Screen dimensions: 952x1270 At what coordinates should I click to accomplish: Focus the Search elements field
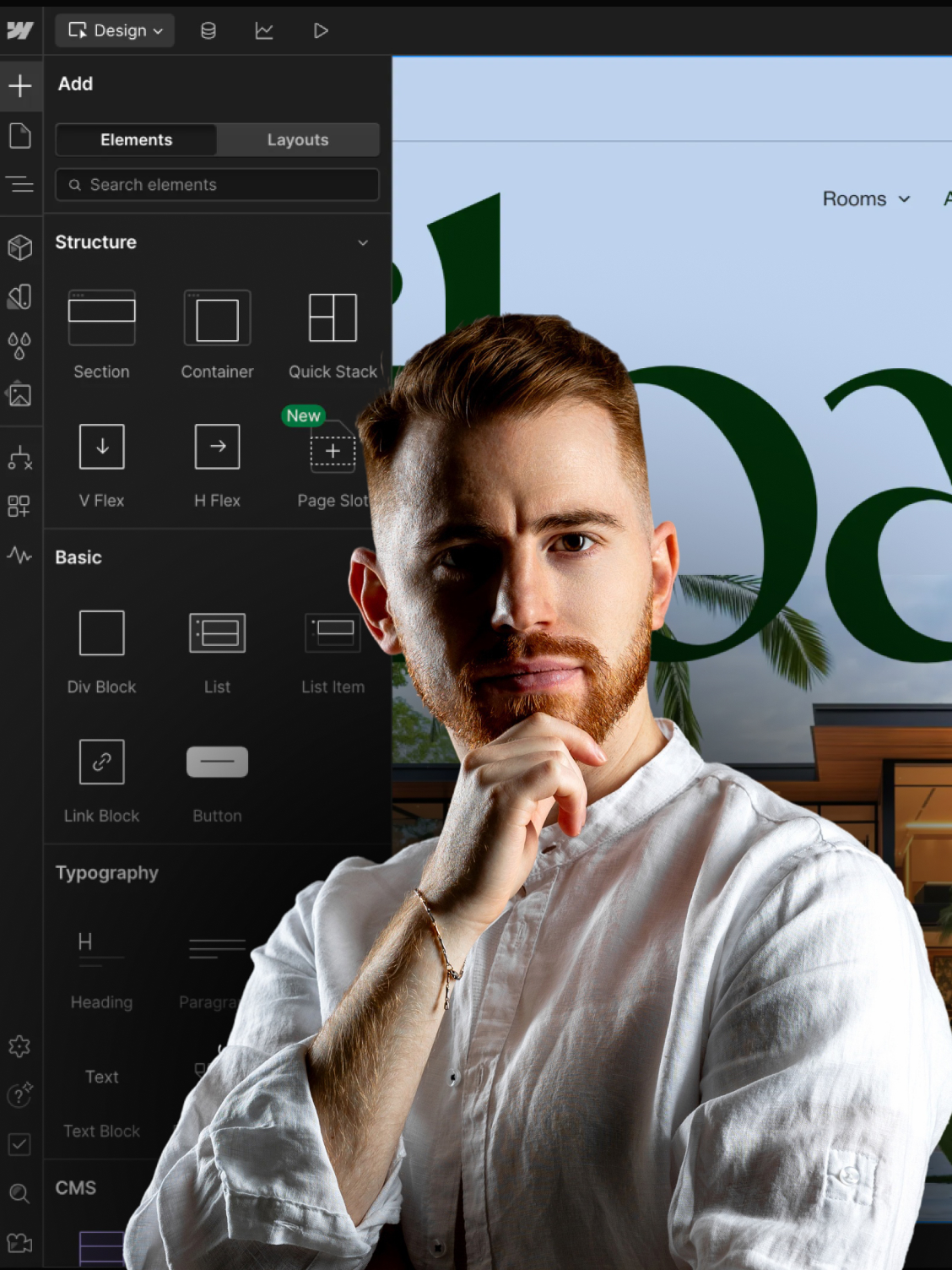218,185
